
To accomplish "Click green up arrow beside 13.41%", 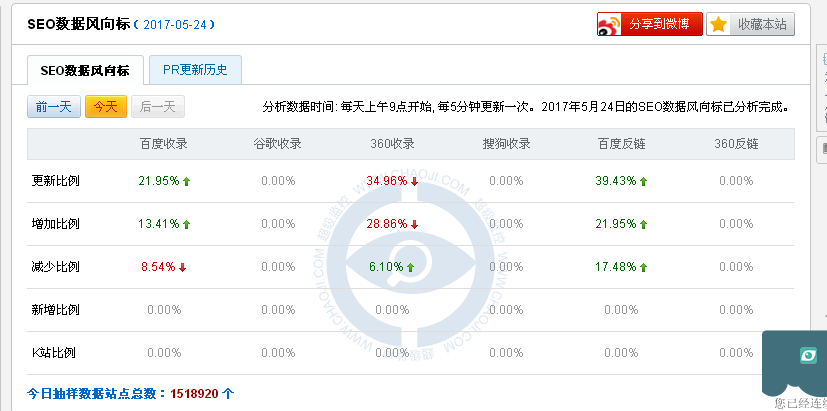I will tap(186, 224).
